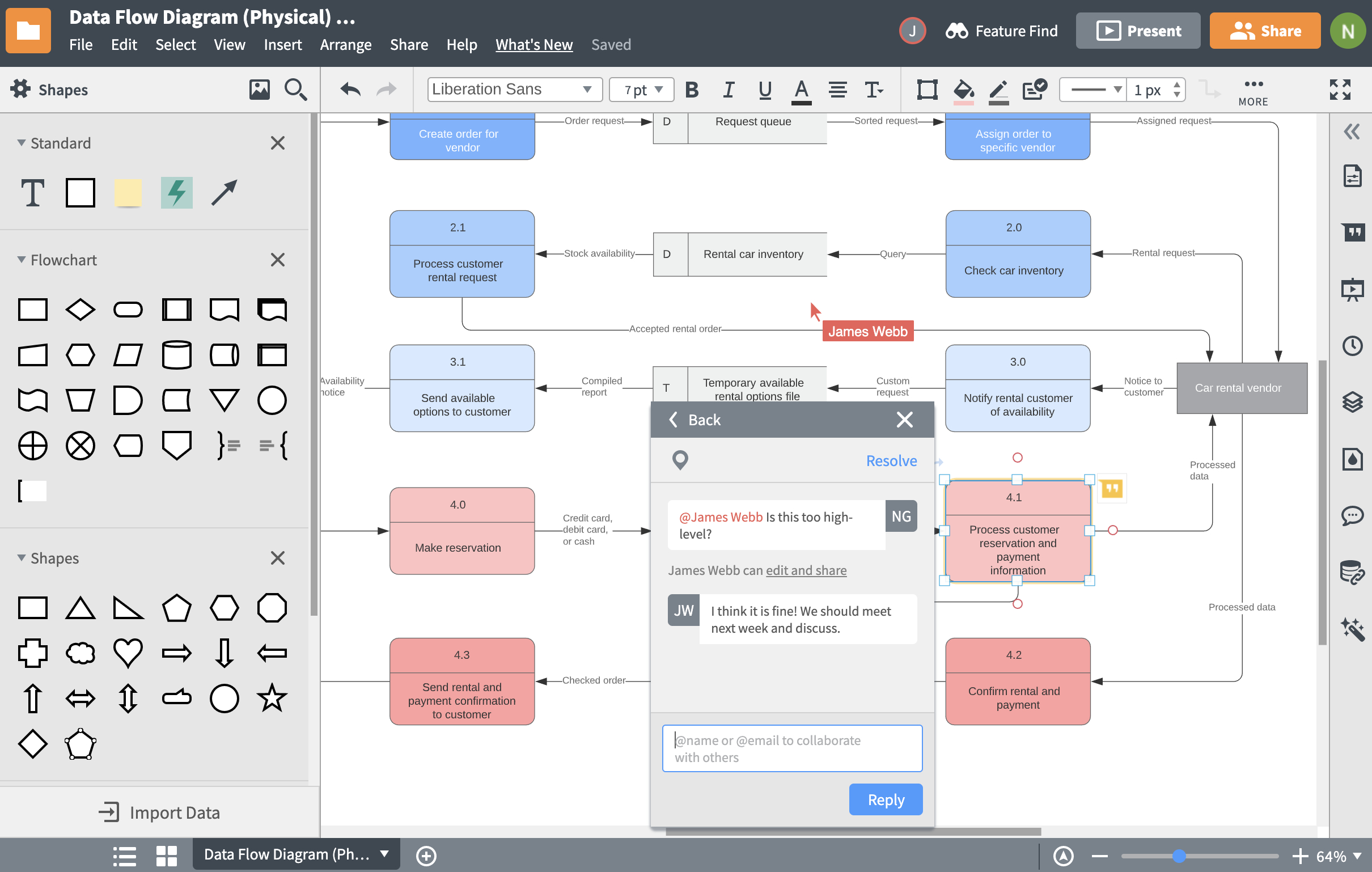Click the Extra options More icon
Image resolution: width=1372 pixels, height=872 pixels.
pos(1253,88)
